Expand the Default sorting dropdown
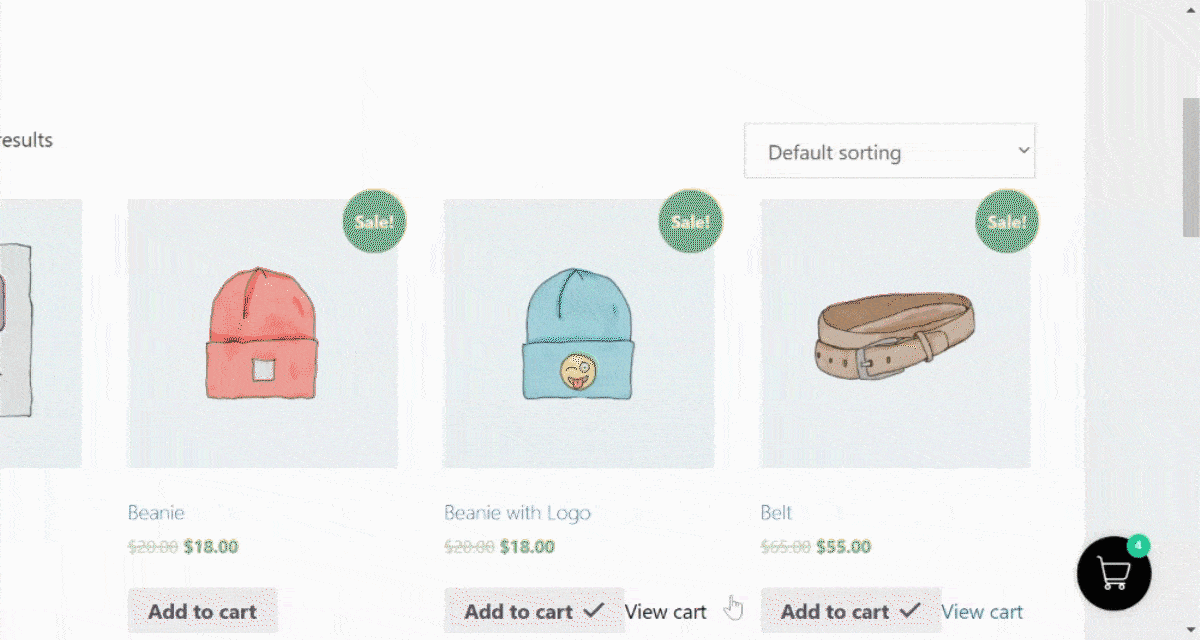Image resolution: width=1200 pixels, height=640 pixels. [890, 151]
